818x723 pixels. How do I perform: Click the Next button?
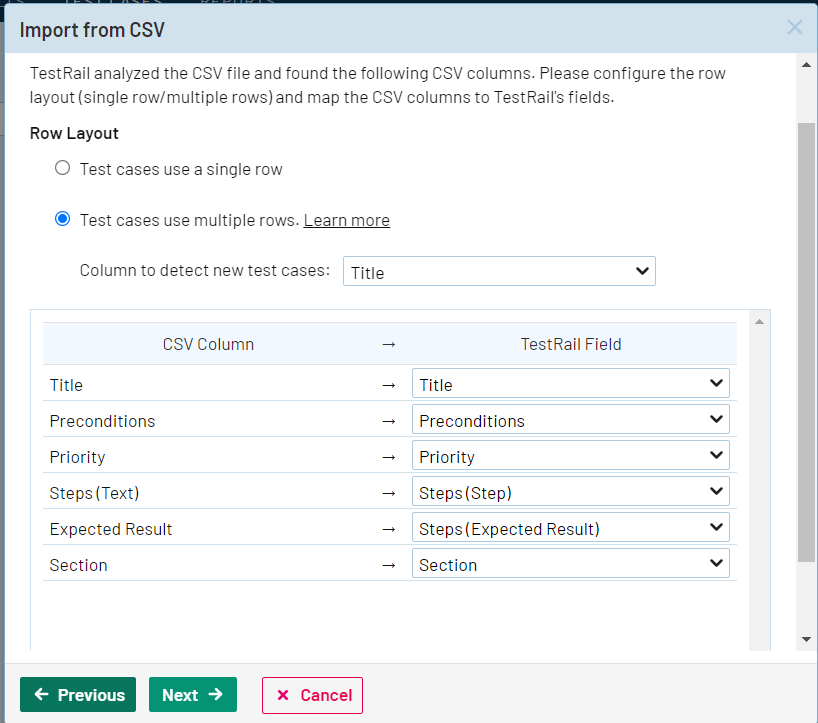(x=192, y=695)
